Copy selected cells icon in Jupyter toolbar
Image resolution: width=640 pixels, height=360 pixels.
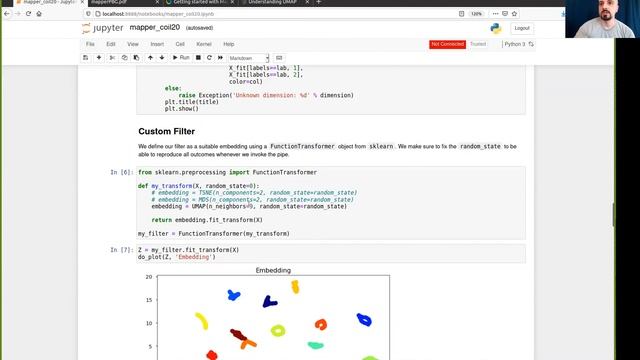tap(124, 58)
